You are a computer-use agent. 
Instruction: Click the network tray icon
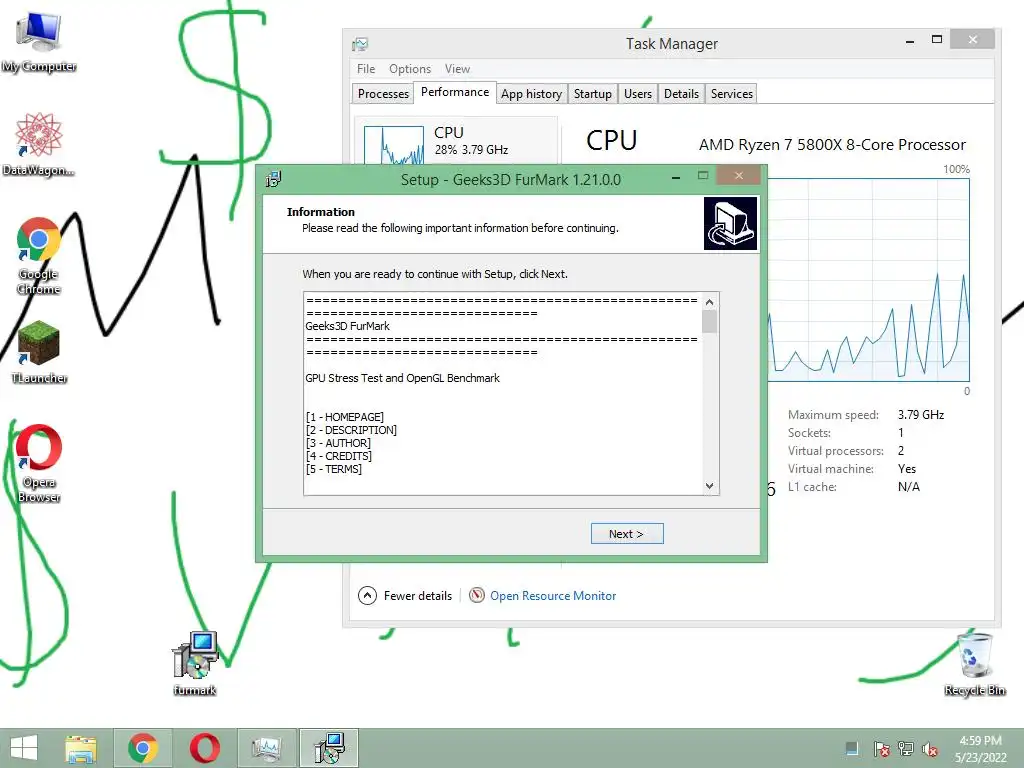(906, 748)
